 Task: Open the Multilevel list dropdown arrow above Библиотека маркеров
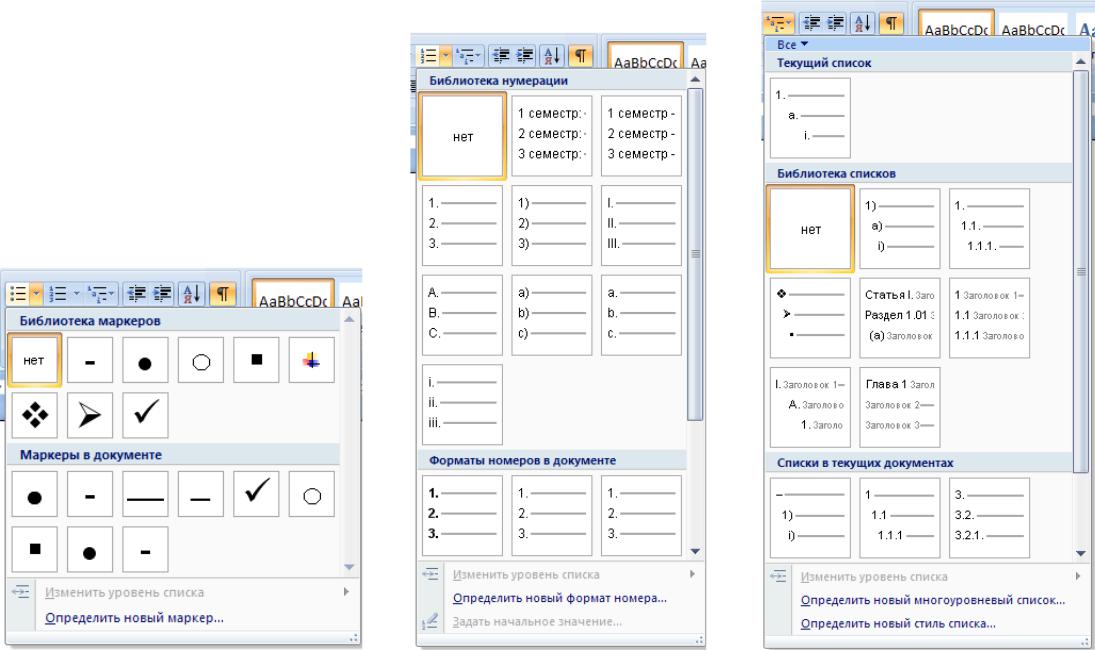[x=111, y=294]
